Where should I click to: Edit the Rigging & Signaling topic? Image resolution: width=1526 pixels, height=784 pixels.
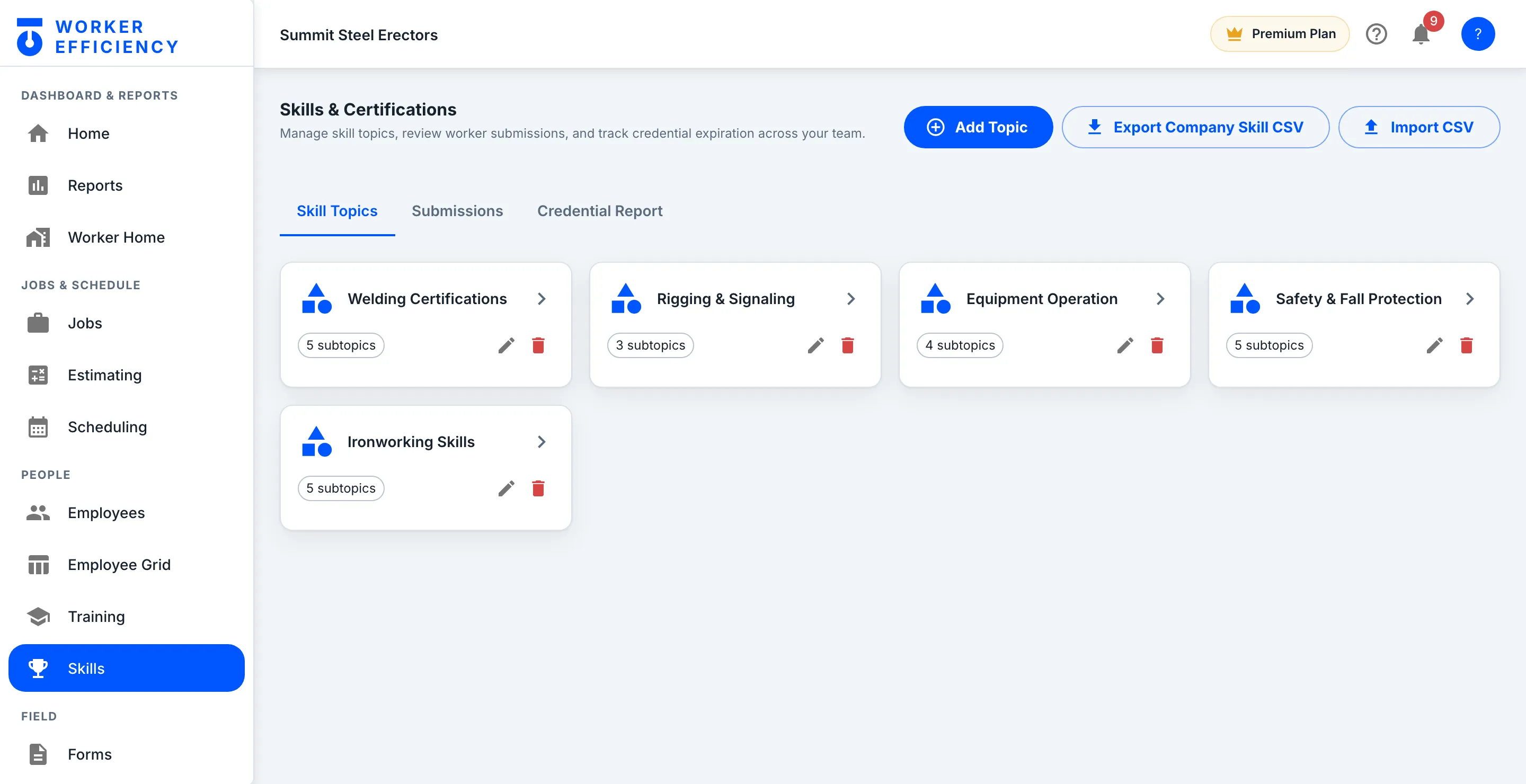pyautogui.click(x=815, y=345)
